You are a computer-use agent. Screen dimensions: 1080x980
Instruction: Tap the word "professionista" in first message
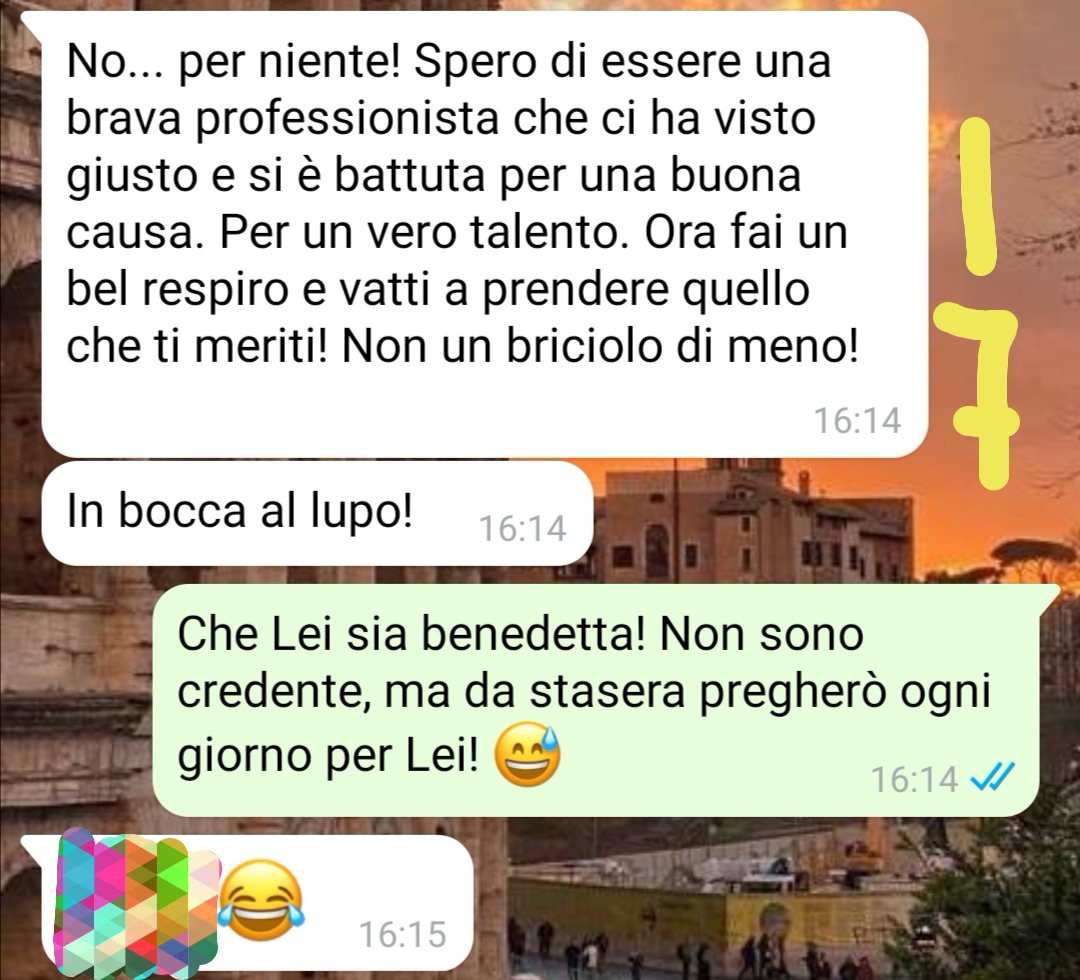point(347,118)
